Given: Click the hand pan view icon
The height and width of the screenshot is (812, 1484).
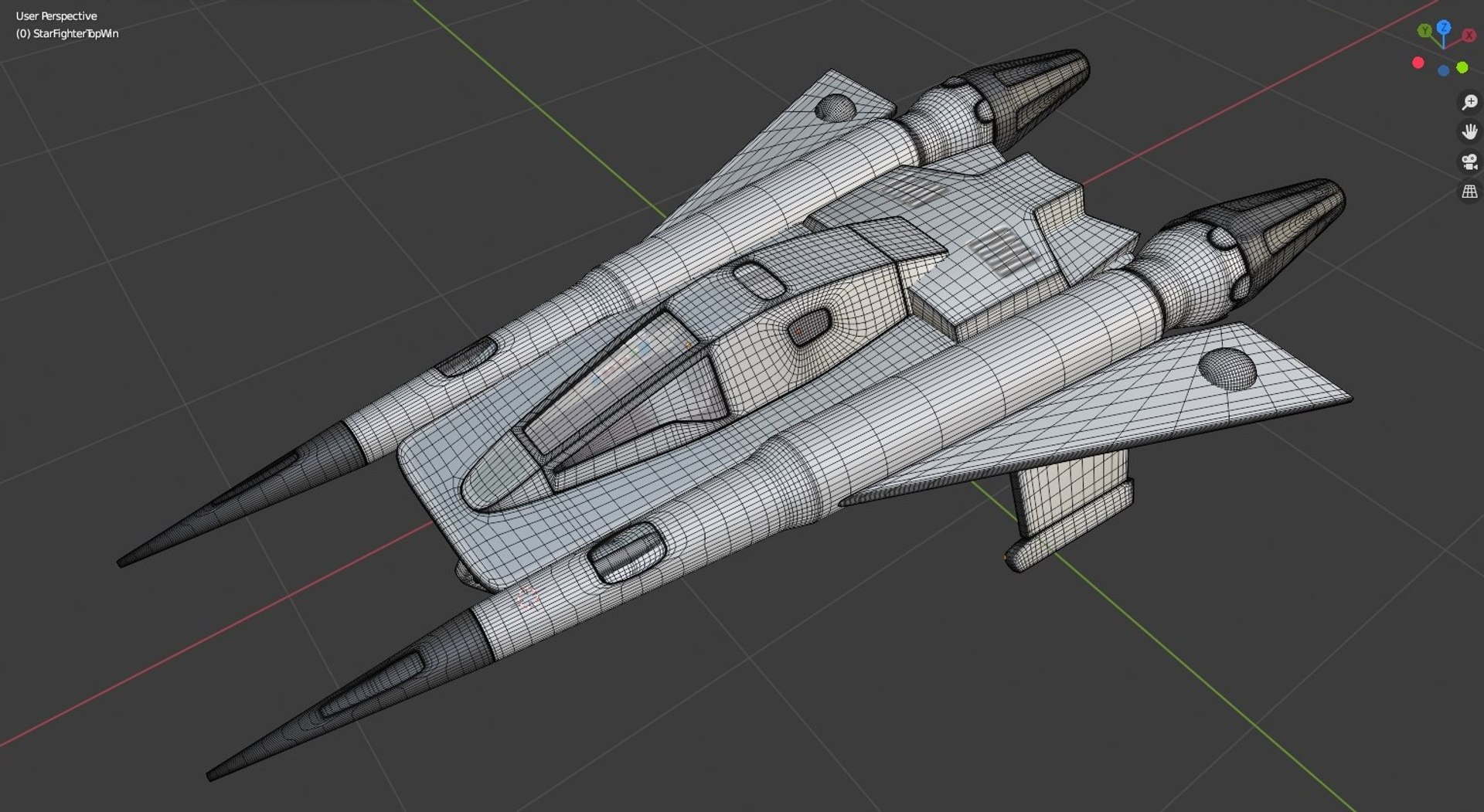Looking at the screenshot, I should coord(1469,131).
